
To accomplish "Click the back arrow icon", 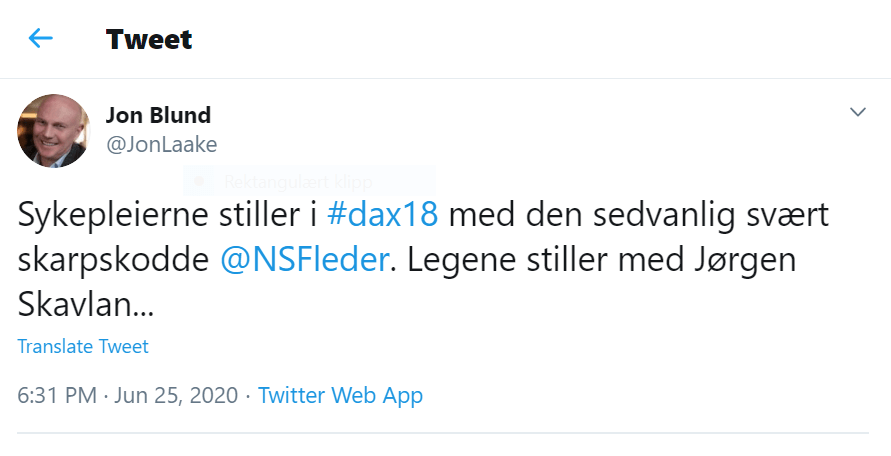I will 41,39.
